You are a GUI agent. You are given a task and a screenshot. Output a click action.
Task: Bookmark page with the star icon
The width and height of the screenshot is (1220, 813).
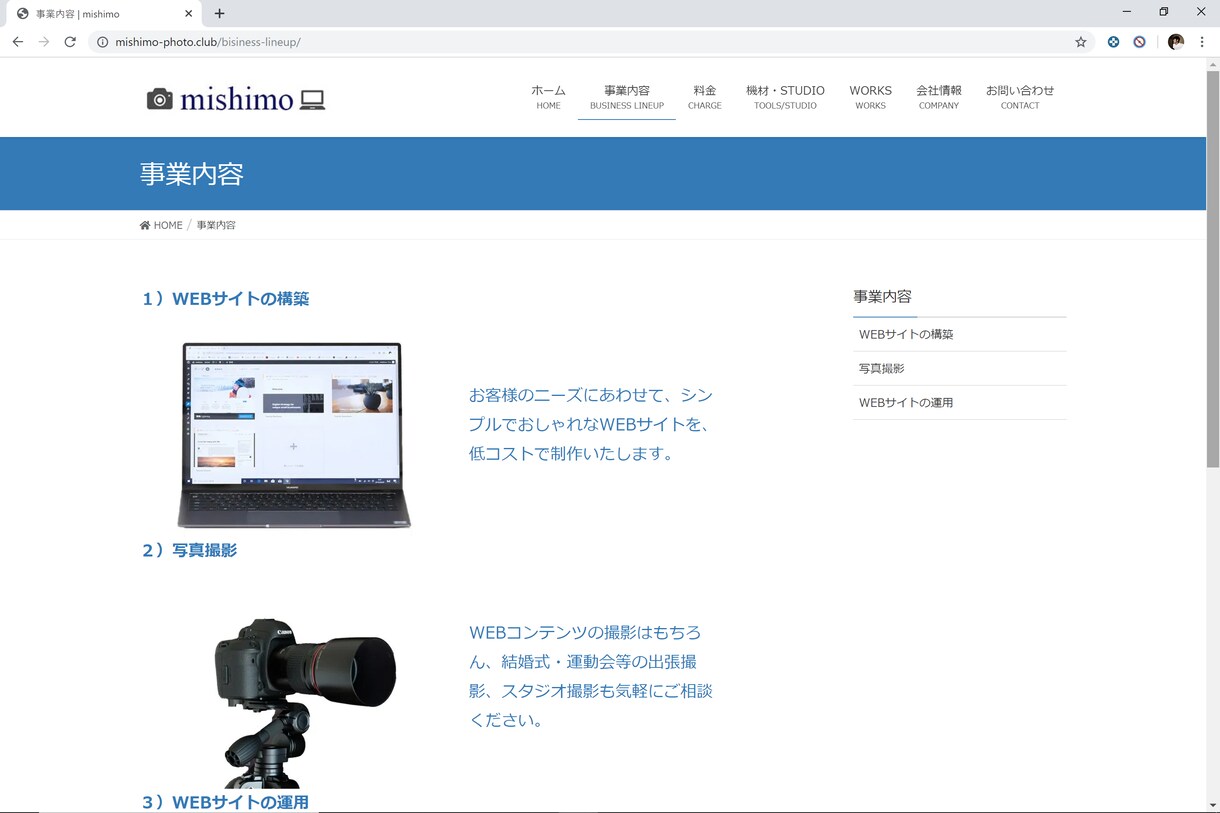(x=1081, y=42)
